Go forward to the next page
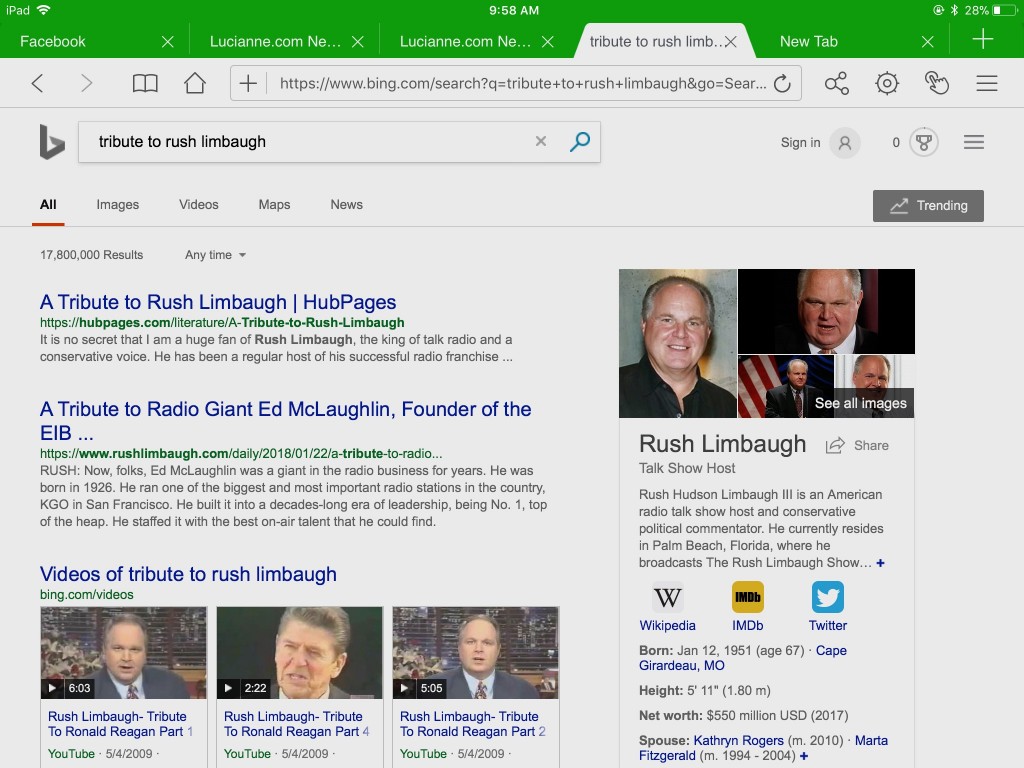1024x768 pixels. pos(86,83)
